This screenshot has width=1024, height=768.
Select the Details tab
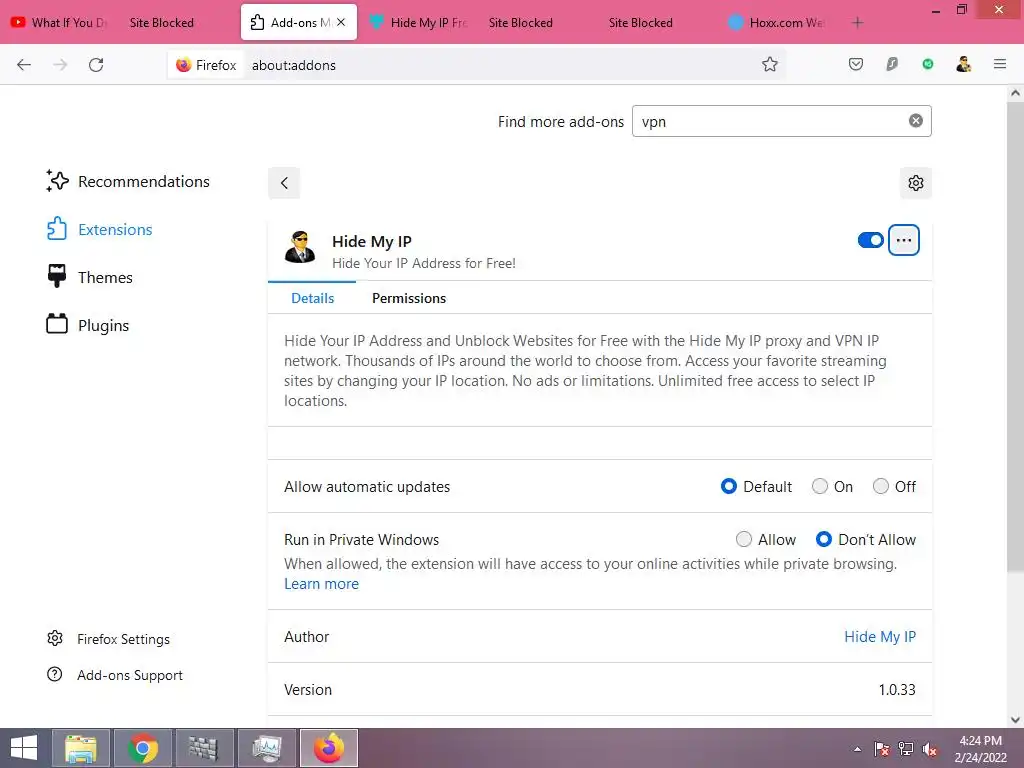(312, 298)
